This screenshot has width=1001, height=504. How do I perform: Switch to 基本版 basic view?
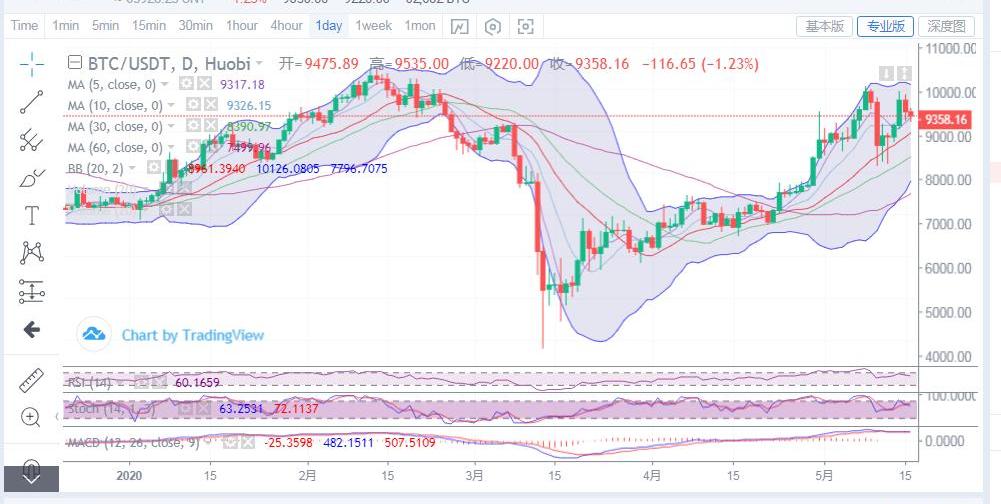[x=824, y=26]
